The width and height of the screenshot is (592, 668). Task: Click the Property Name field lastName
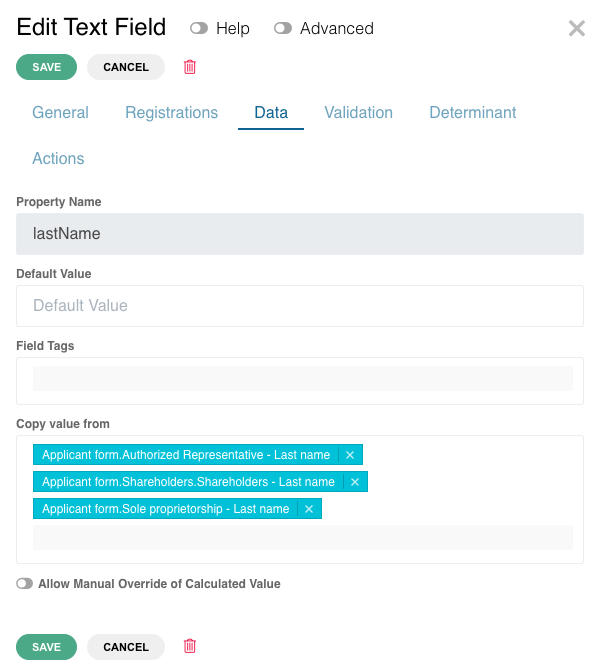pos(300,234)
